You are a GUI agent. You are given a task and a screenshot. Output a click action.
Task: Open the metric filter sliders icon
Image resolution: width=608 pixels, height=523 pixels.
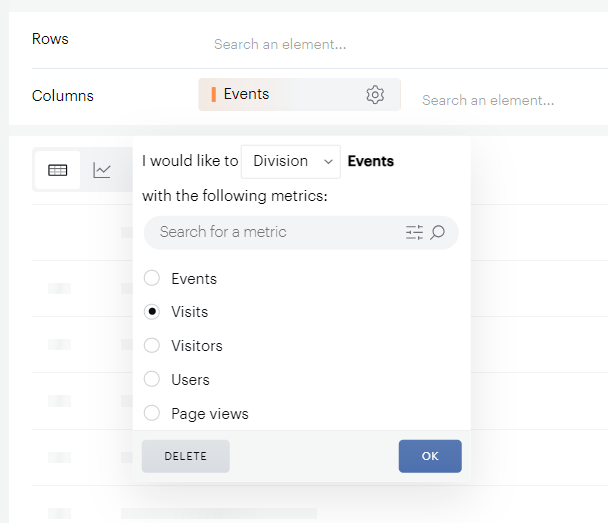[414, 232]
